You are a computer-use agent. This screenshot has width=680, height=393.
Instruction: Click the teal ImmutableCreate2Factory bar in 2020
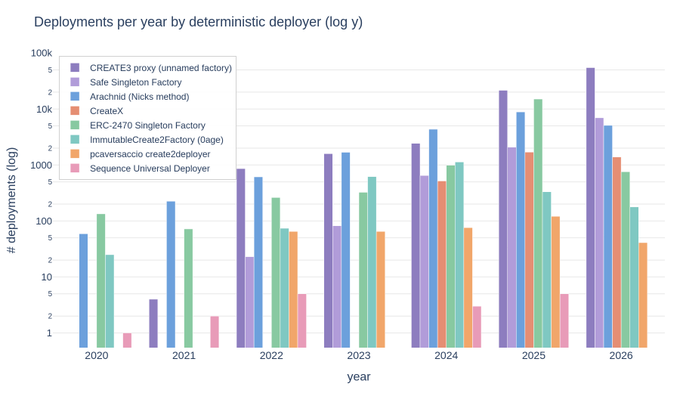(x=110, y=301)
